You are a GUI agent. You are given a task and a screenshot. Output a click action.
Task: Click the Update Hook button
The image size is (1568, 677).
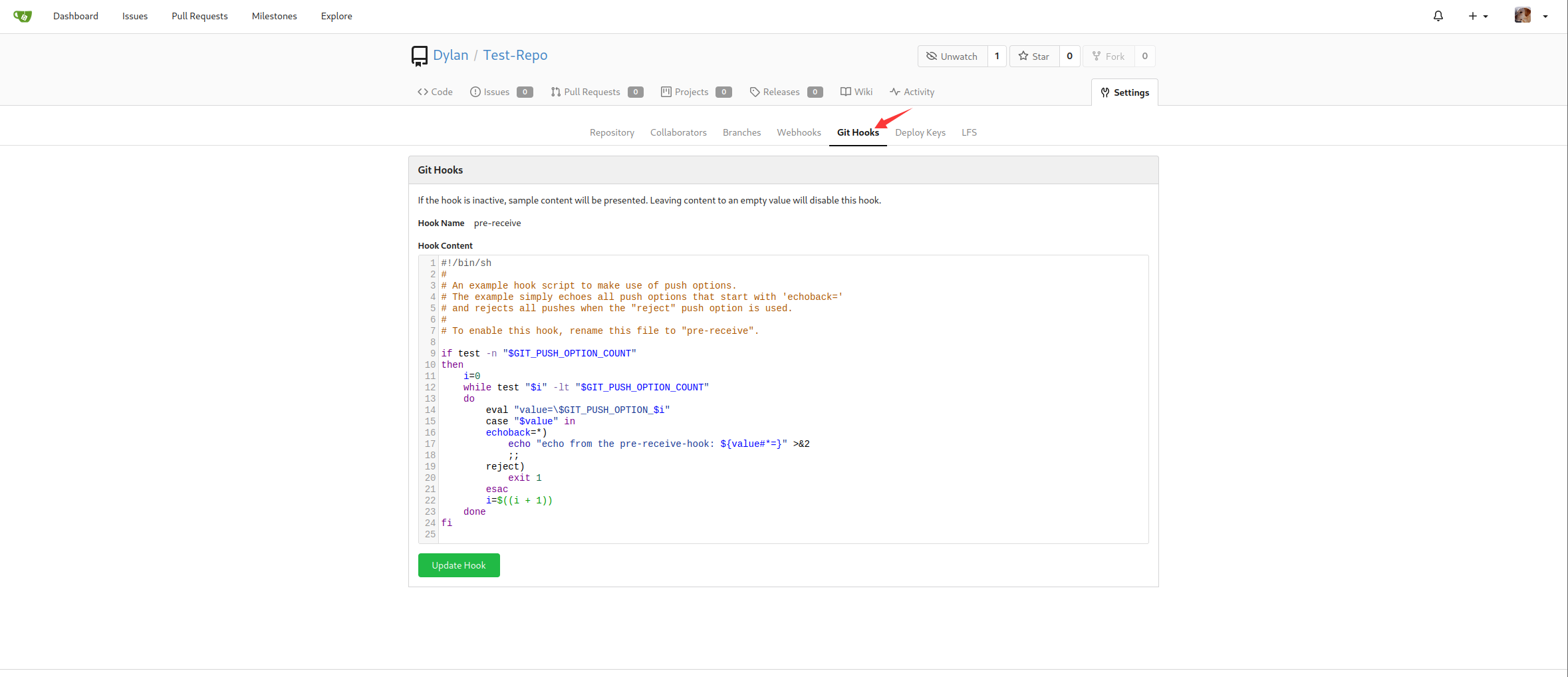459,565
